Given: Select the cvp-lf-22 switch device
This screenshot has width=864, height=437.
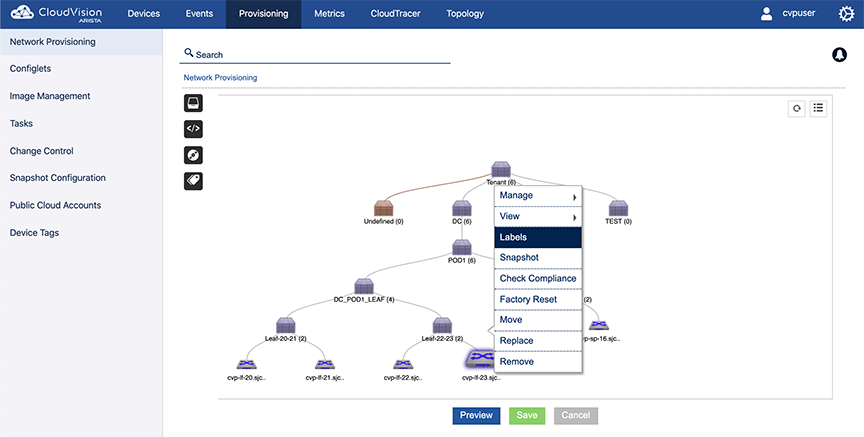Looking at the screenshot, I should pyautogui.click(x=403, y=364).
